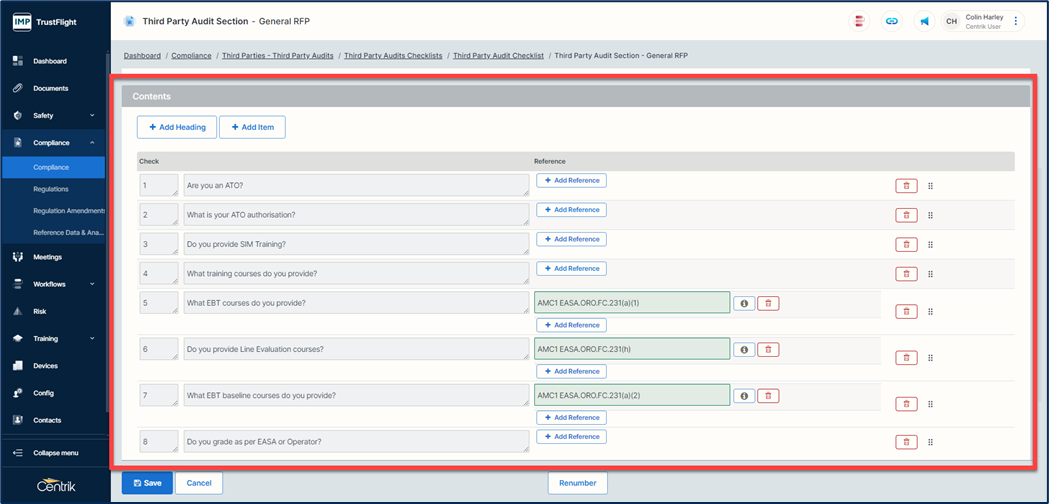Viewport: 1049px width, 504px height.
Task: Click the blue link icon in header
Action: pyautogui.click(x=891, y=21)
